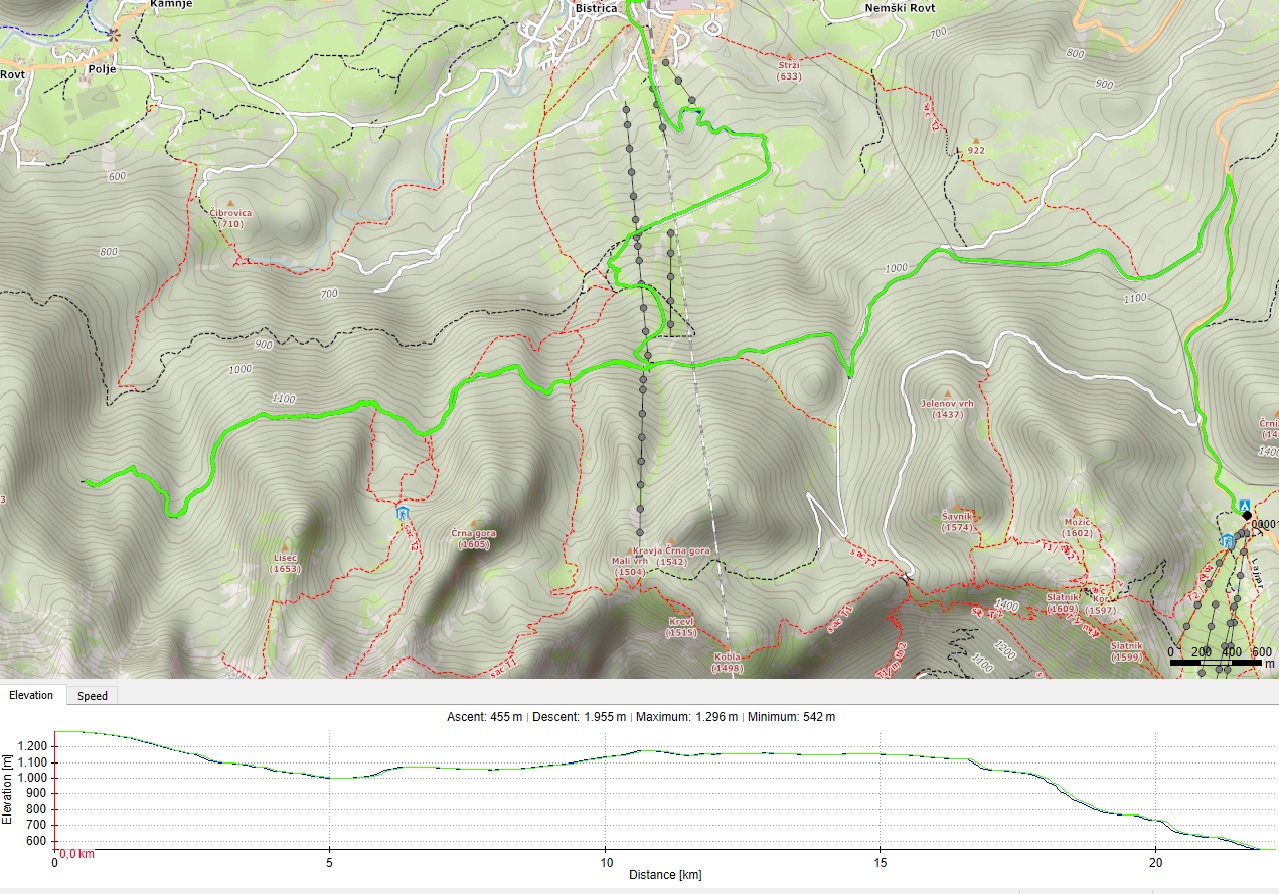
Task: Switch to the Speed tab
Action: tap(92, 696)
